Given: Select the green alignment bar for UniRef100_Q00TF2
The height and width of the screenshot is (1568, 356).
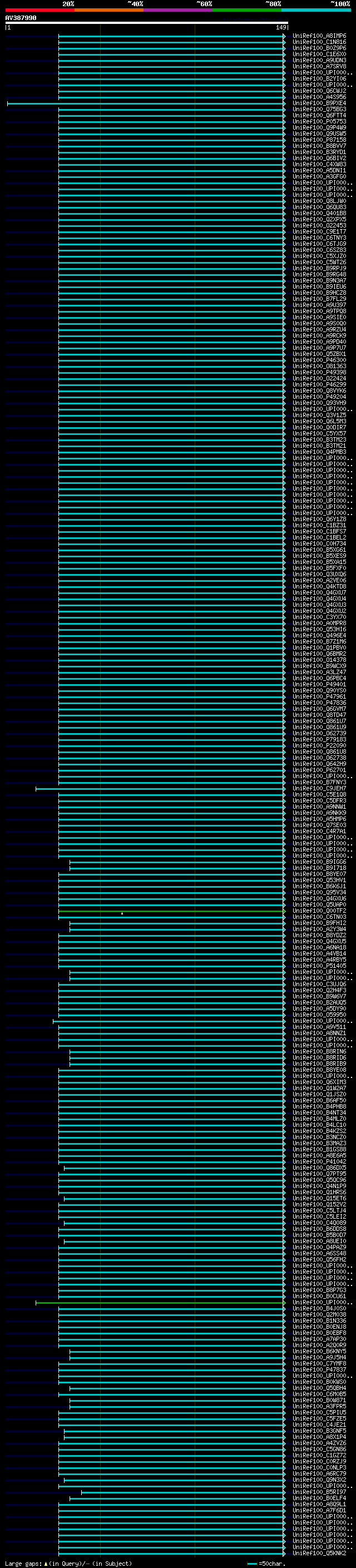Looking at the screenshot, I should [172, 911].
